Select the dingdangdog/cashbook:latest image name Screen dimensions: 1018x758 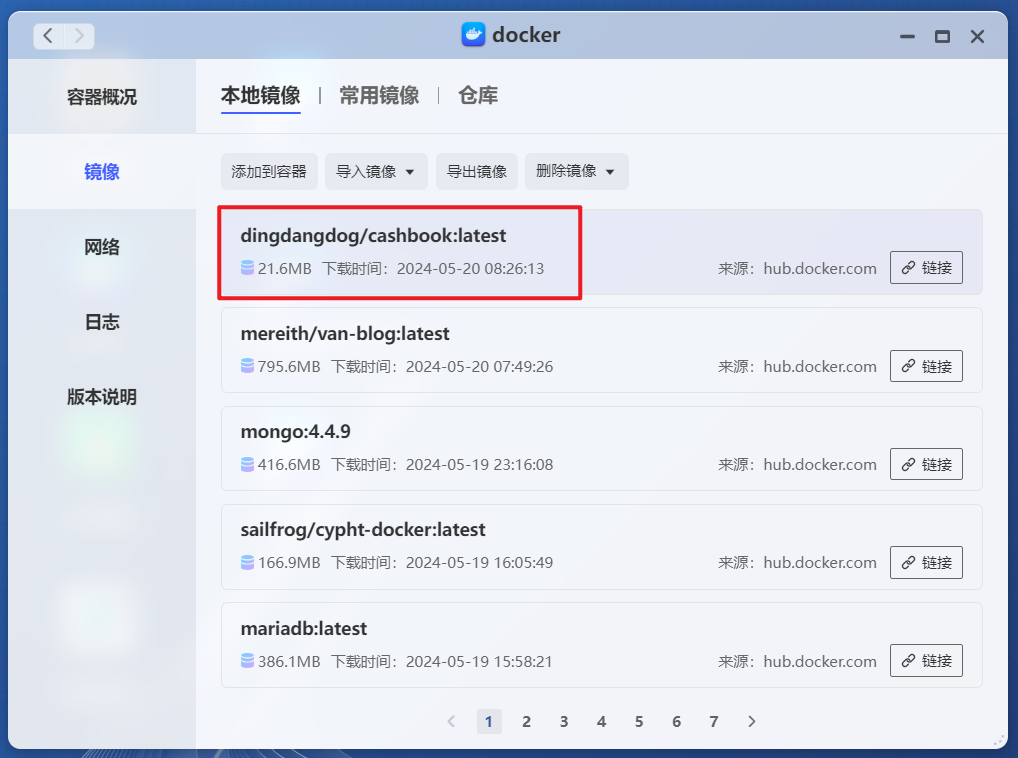[x=373, y=236]
